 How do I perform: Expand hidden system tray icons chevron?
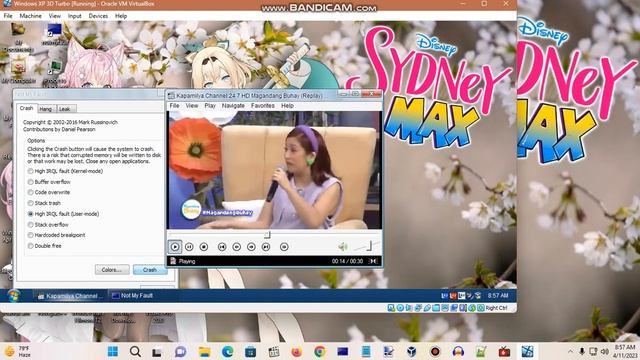coord(570,351)
